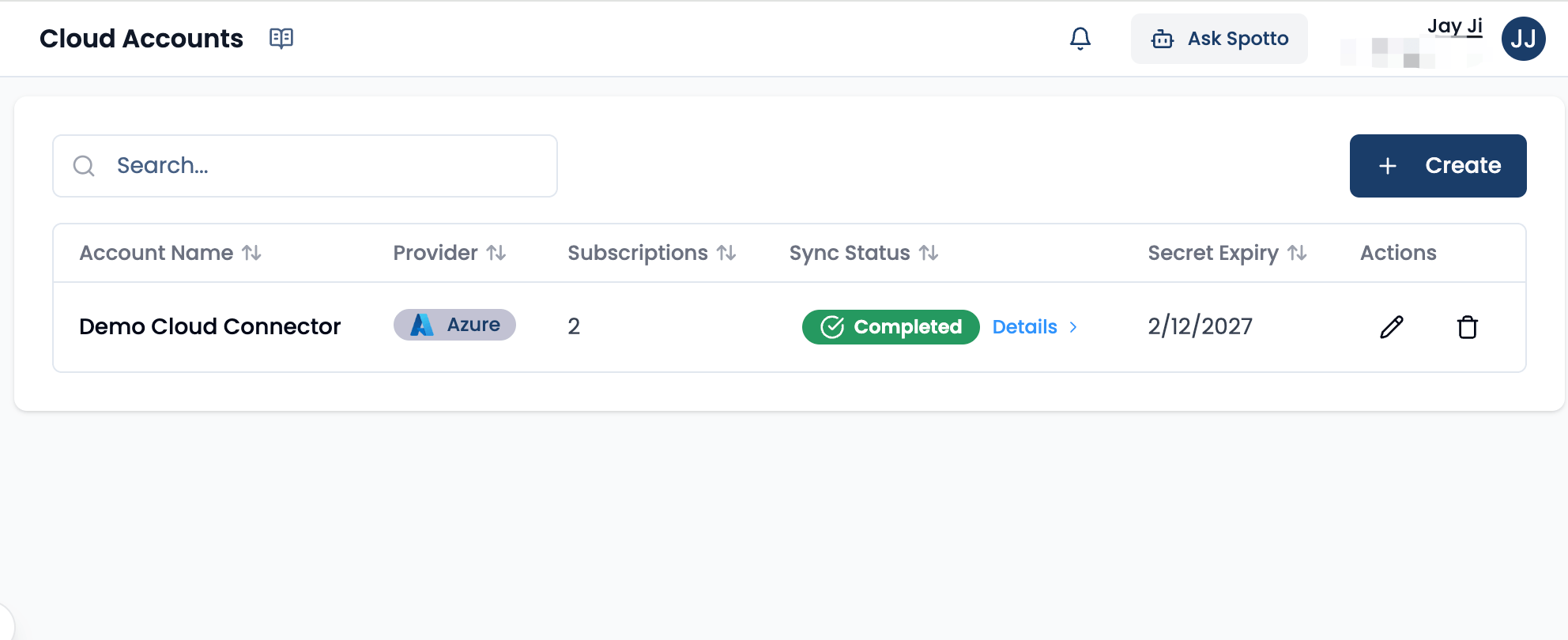Viewport: 1568px width, 640px height.
Task: Delete Demo Cloud Connector using trash icon
Action: (x=1467, y=327)
